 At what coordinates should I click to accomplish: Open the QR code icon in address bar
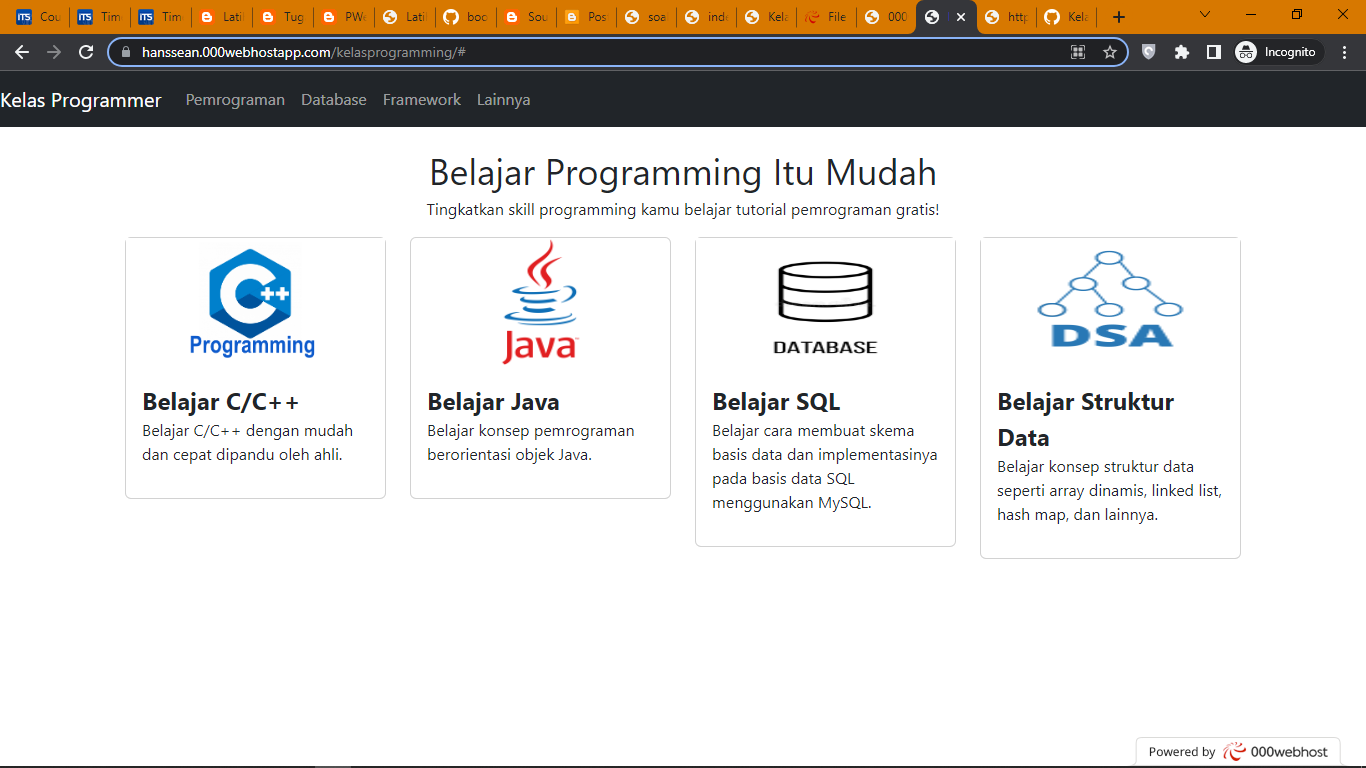[x=1078, y=52]
